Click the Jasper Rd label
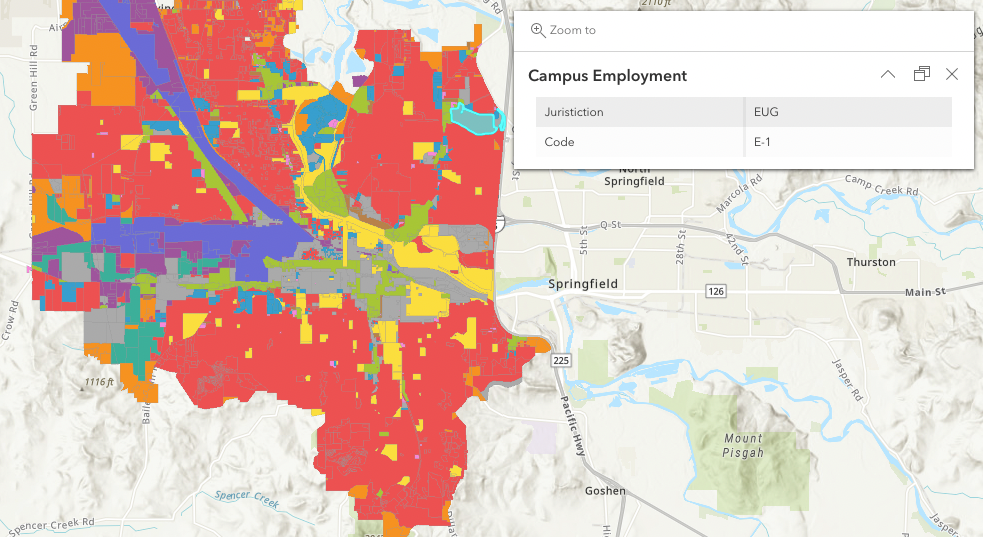The height and width of the screenshot is (537, 983). coord(847,380)
